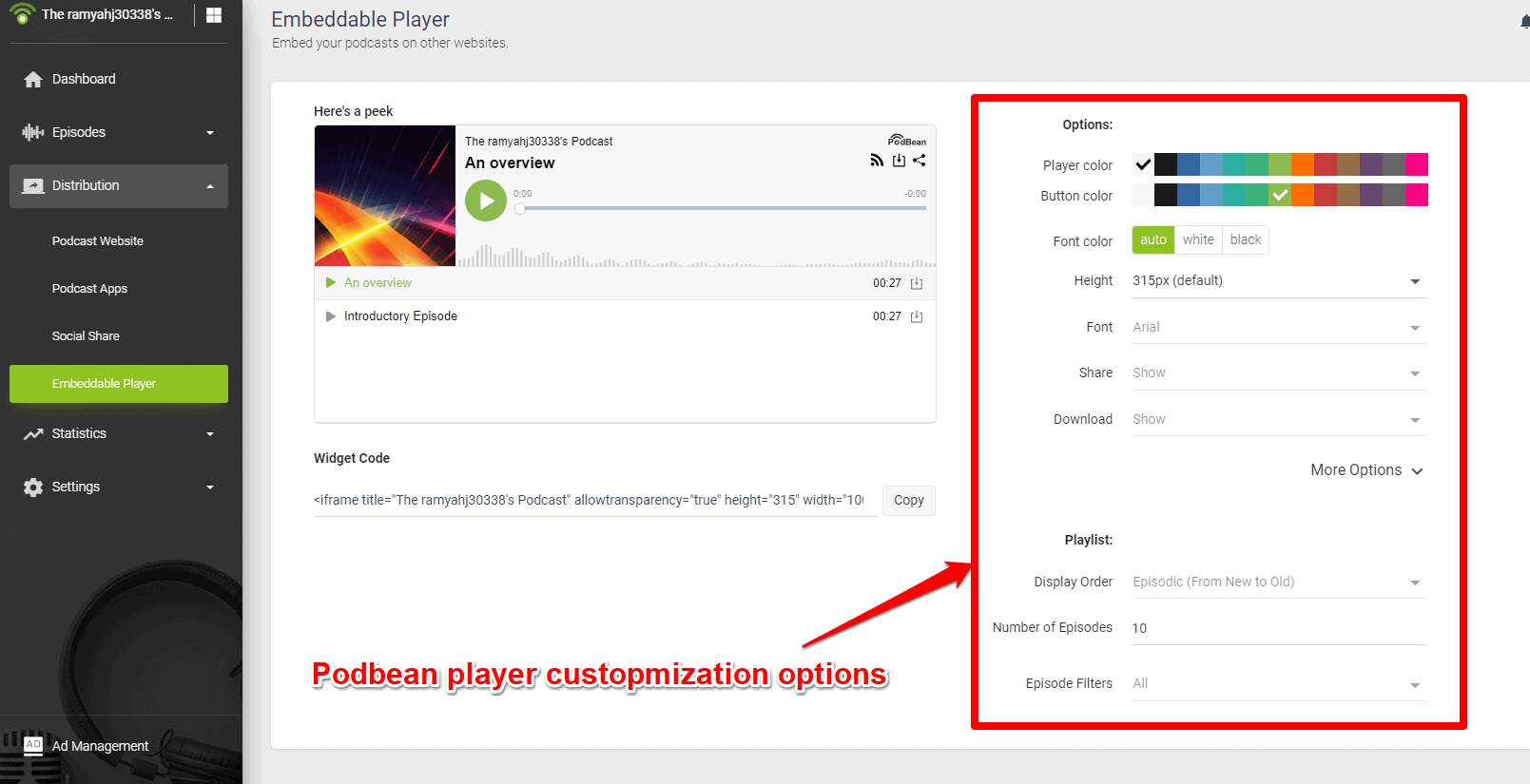The image size is (1530, 784).
Task: Click the Number of Episodes field
Action: pos(1279,629)
